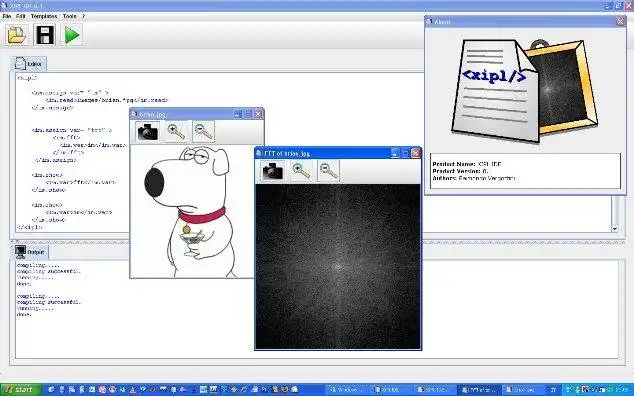Maximize the FFT of brian.jpg window
Viewport: 634px width, 396px height.
406,153
